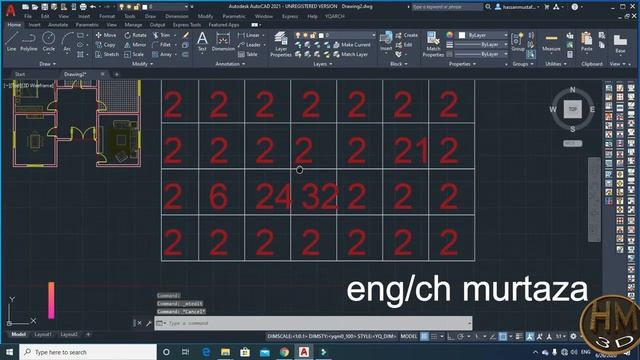Image resolution: width=640 pixels, height=360 pixels.
Task: Click the Plot (print) icon in quick access toolbar
Action: pyautogui.click(x=83, y=7)
